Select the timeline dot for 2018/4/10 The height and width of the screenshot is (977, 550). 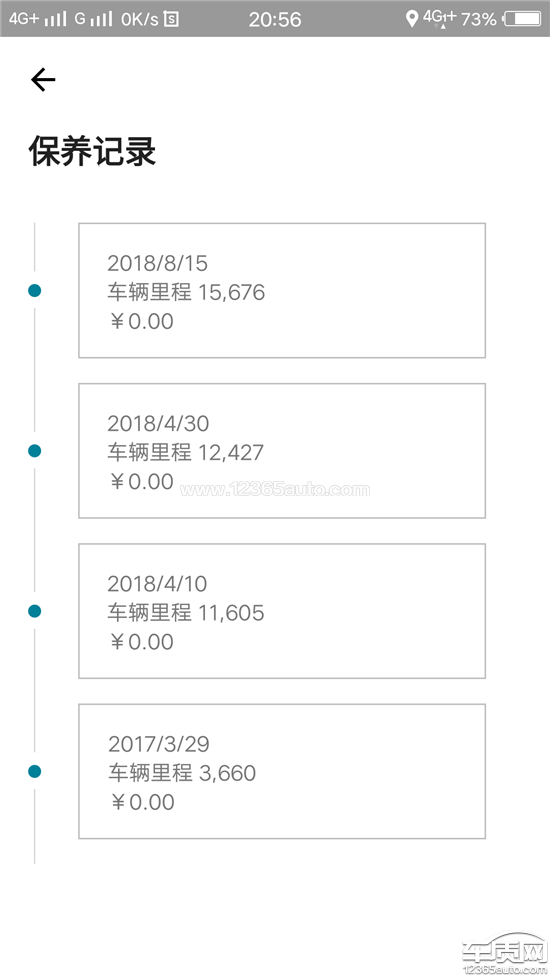tap(35, 611)
